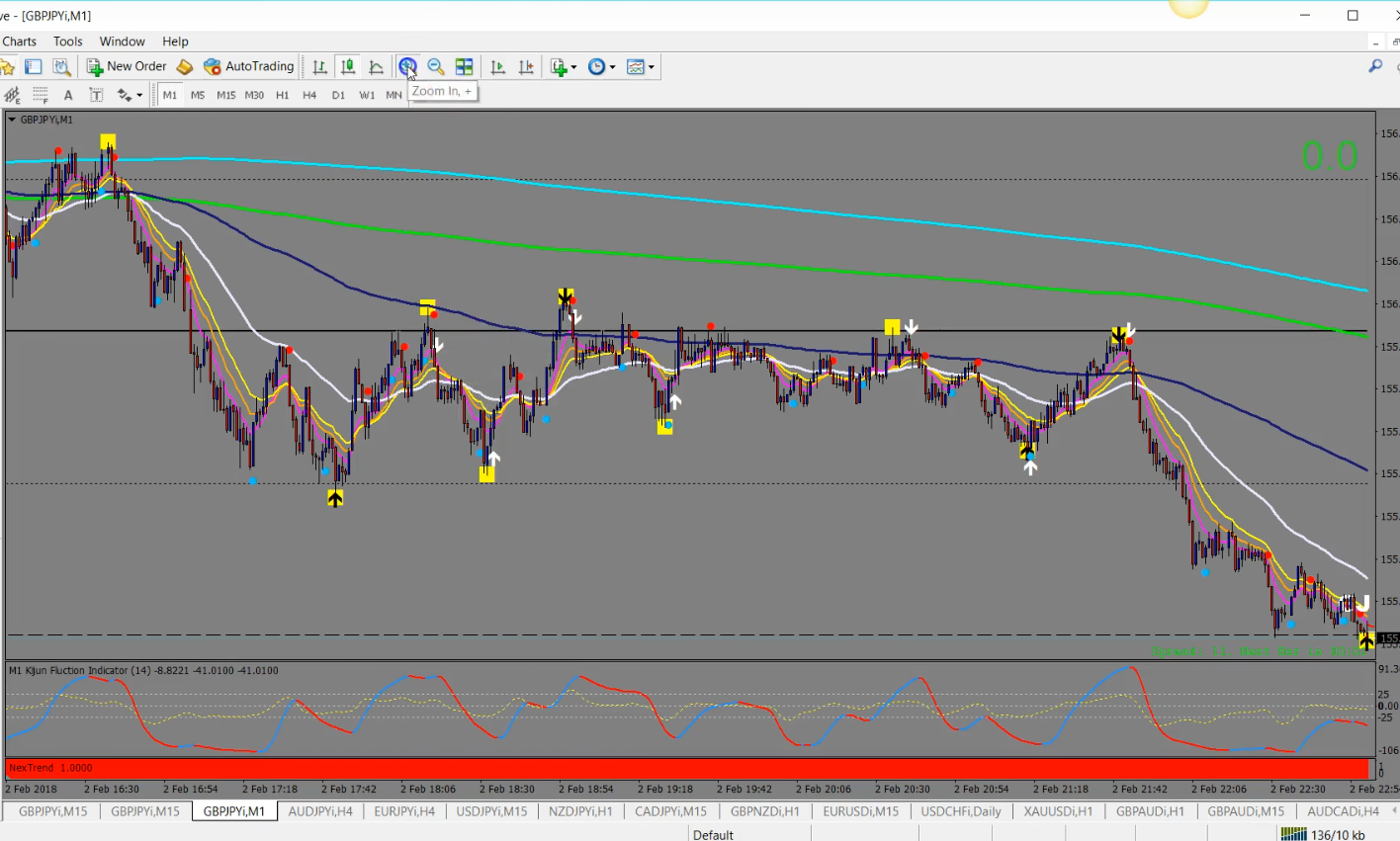
Task: Switch to the GBPAUDi,M15 chart tab
Action: [1246, 811]
